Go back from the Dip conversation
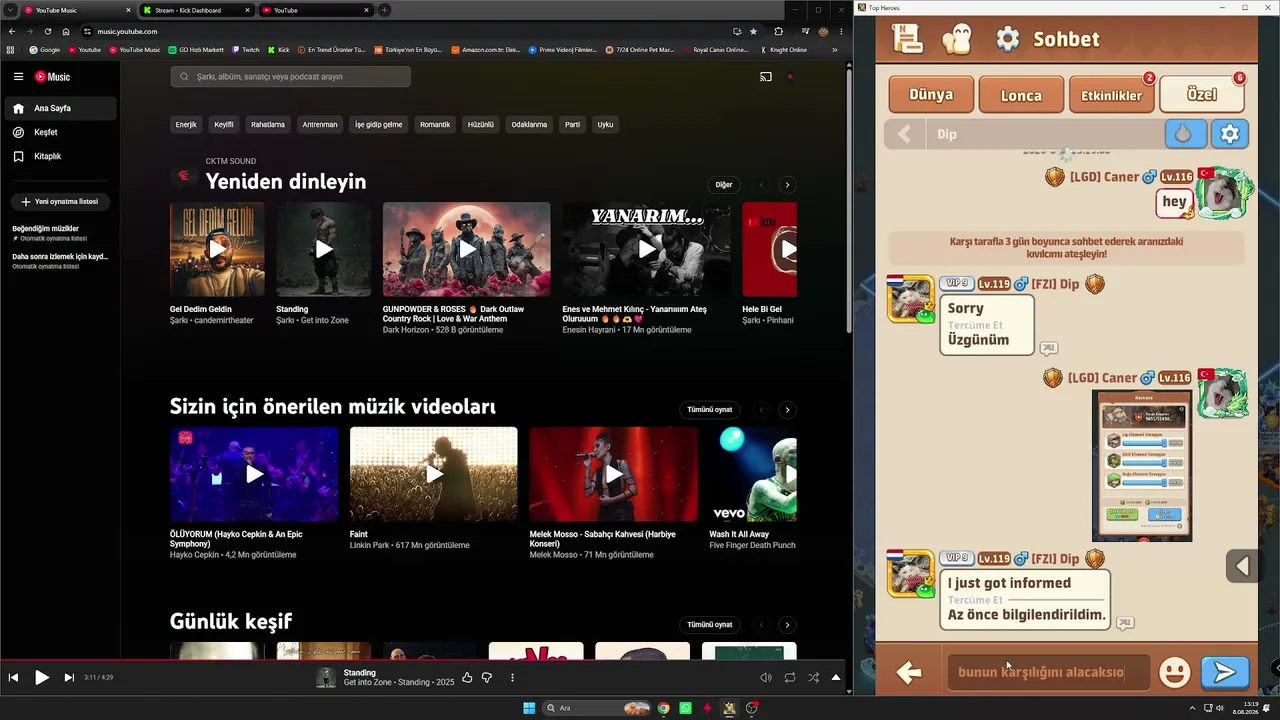Viewport: 1280px width, 720px height. pos(905,134)
